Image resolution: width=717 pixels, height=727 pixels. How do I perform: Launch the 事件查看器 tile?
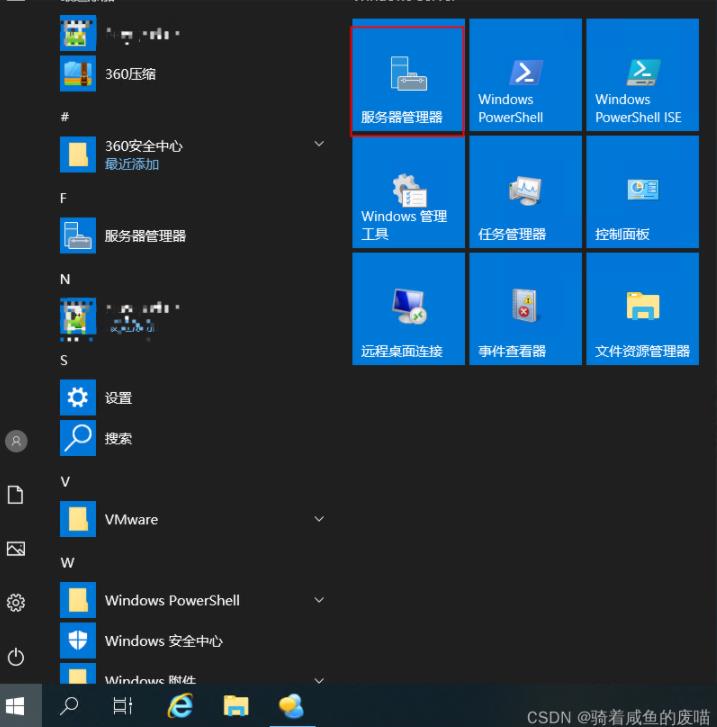525,309
